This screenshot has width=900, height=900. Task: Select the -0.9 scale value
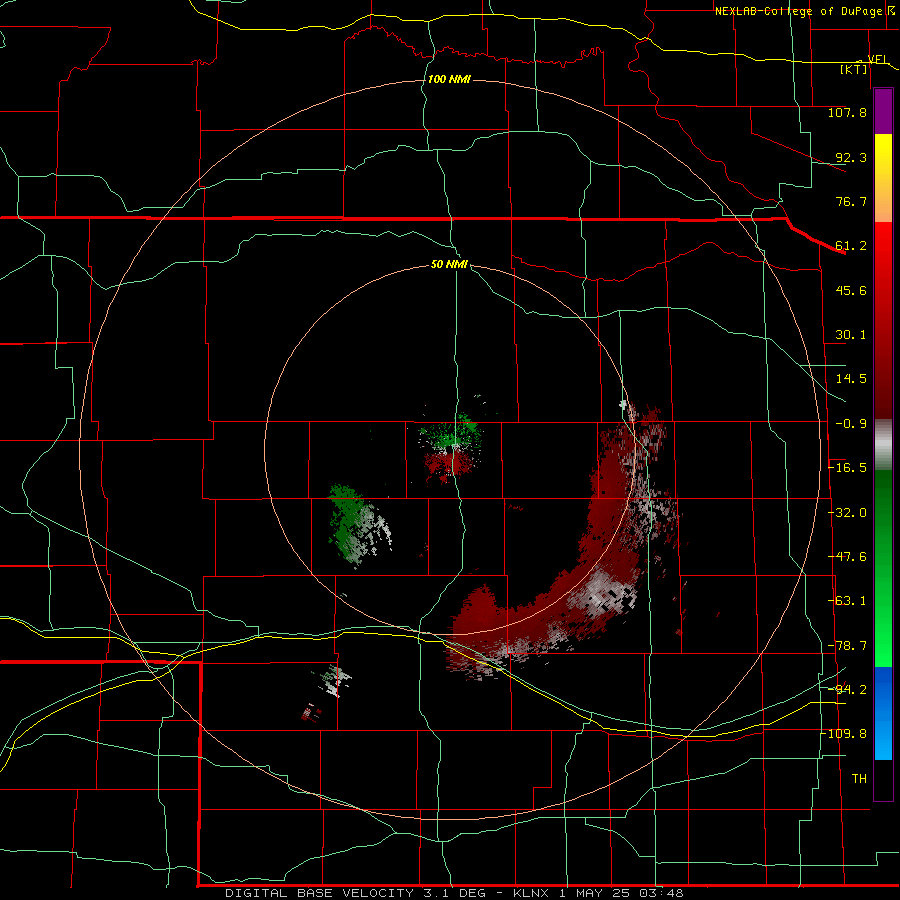tap(851, 424)
